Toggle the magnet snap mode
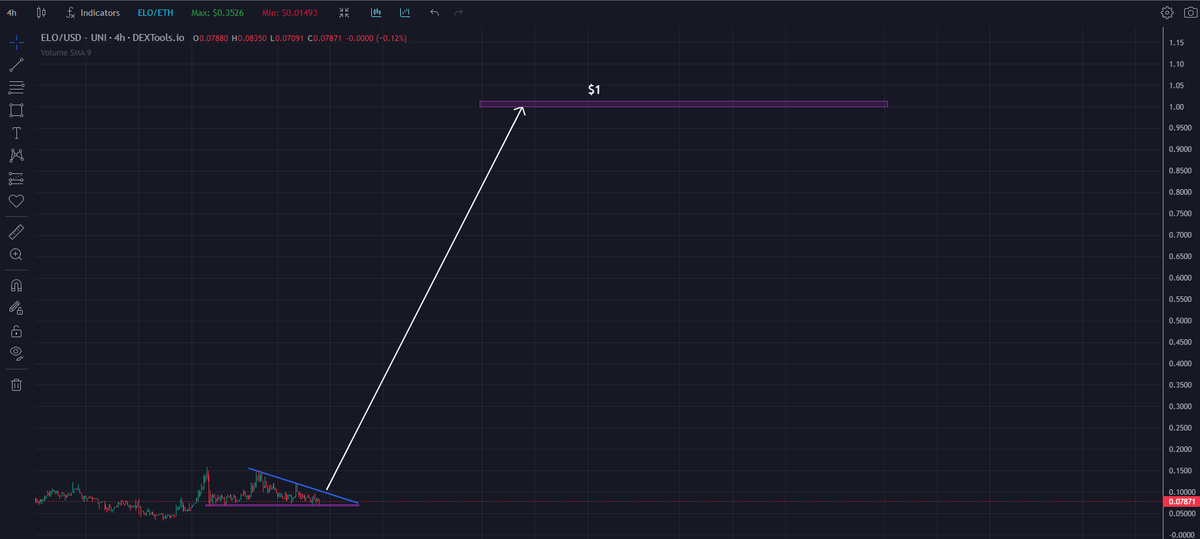This screenshot has width=1200, height=539. coord(16,286)
